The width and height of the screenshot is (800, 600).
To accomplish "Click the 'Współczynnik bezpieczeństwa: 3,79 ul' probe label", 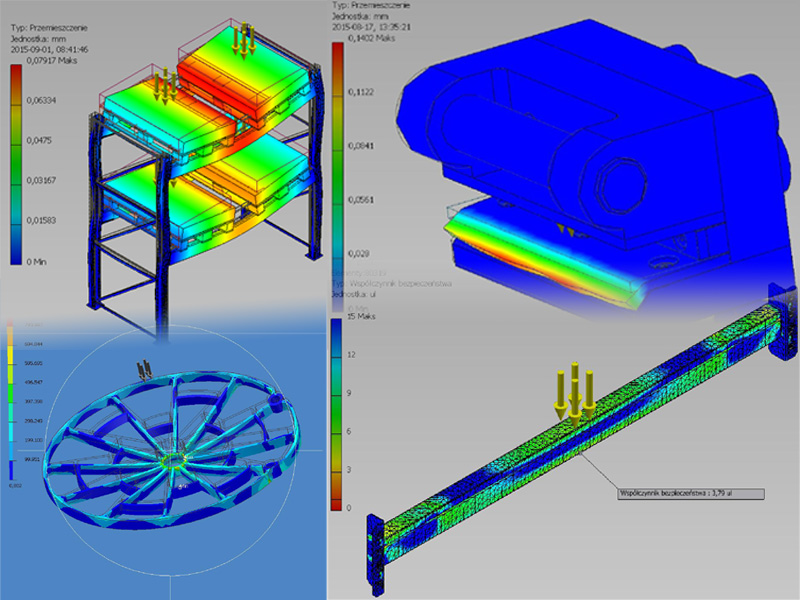I will 689,493.
